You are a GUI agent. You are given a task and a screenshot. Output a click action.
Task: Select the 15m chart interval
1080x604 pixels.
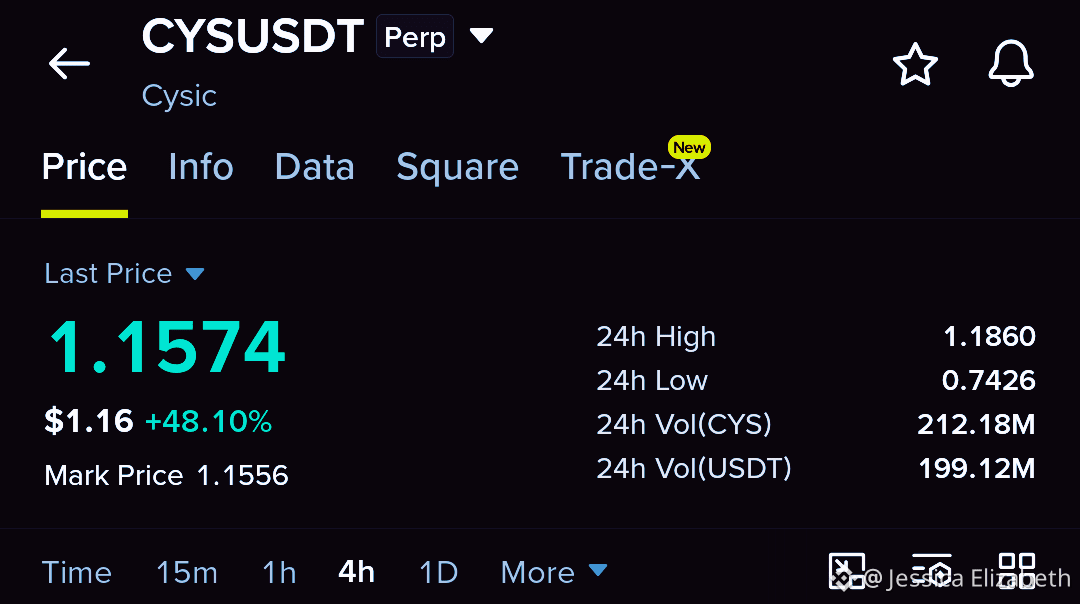(187, 572)
